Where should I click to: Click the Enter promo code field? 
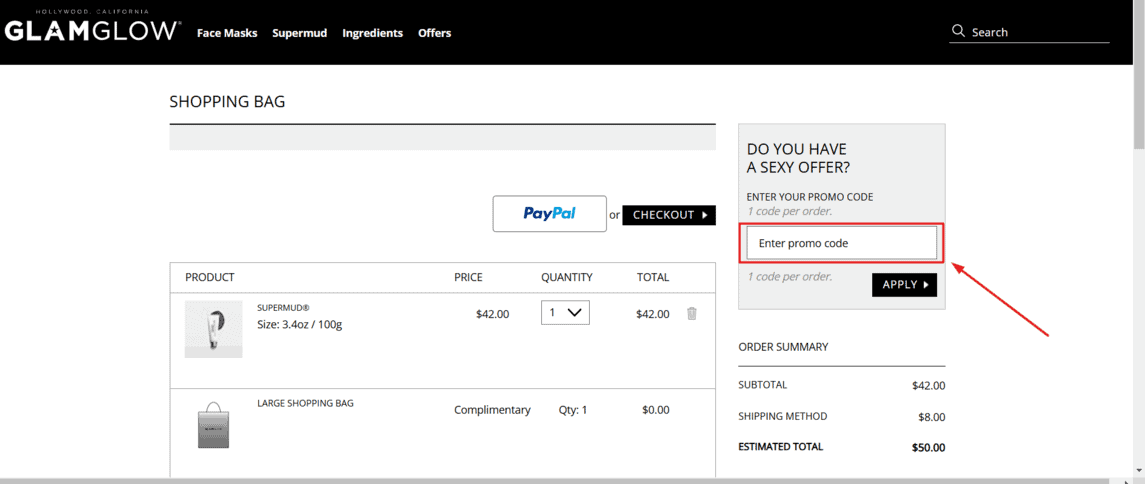[x=841, y=243]
